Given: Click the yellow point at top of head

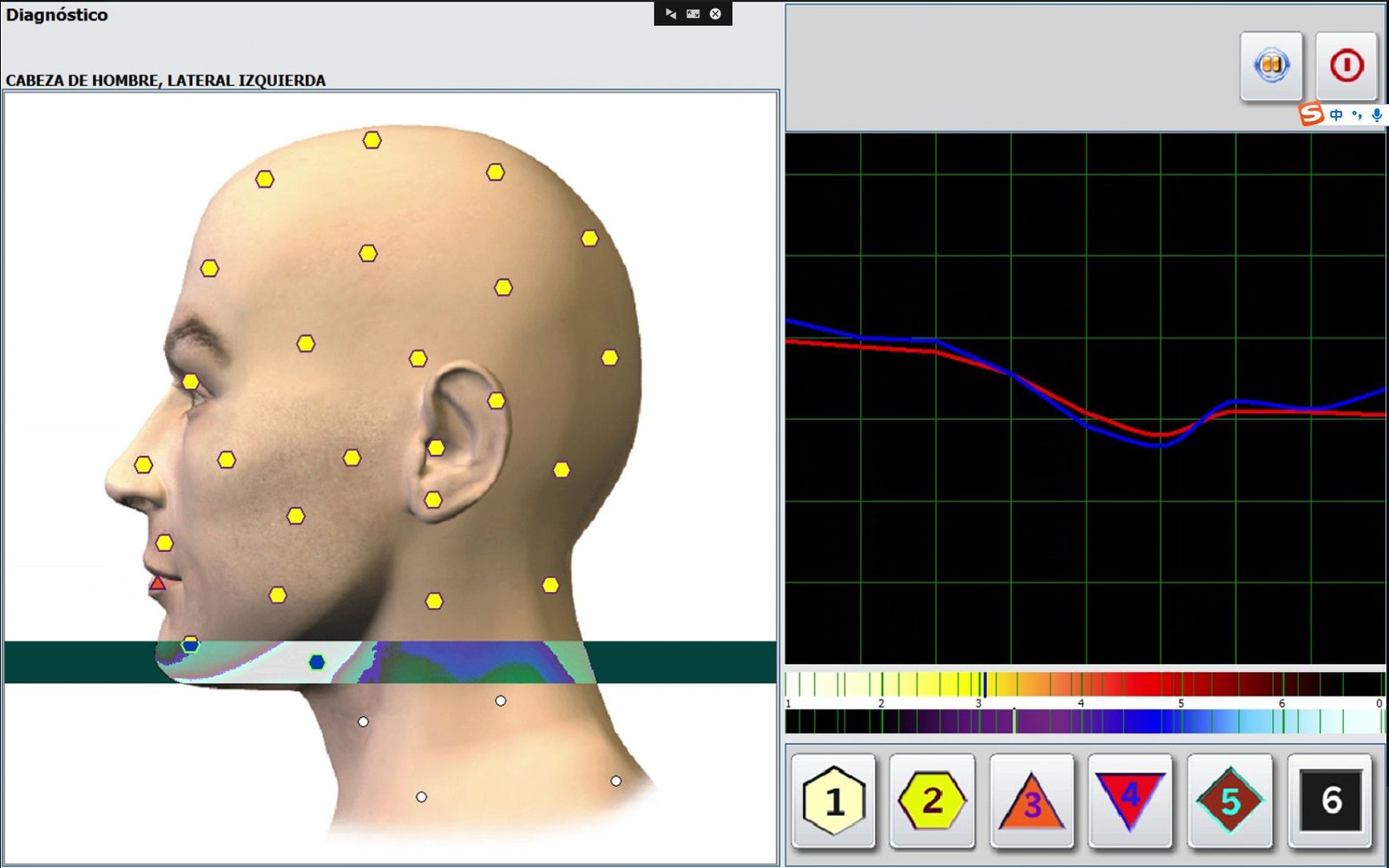Looking at the screenshot, I should 372,140.
